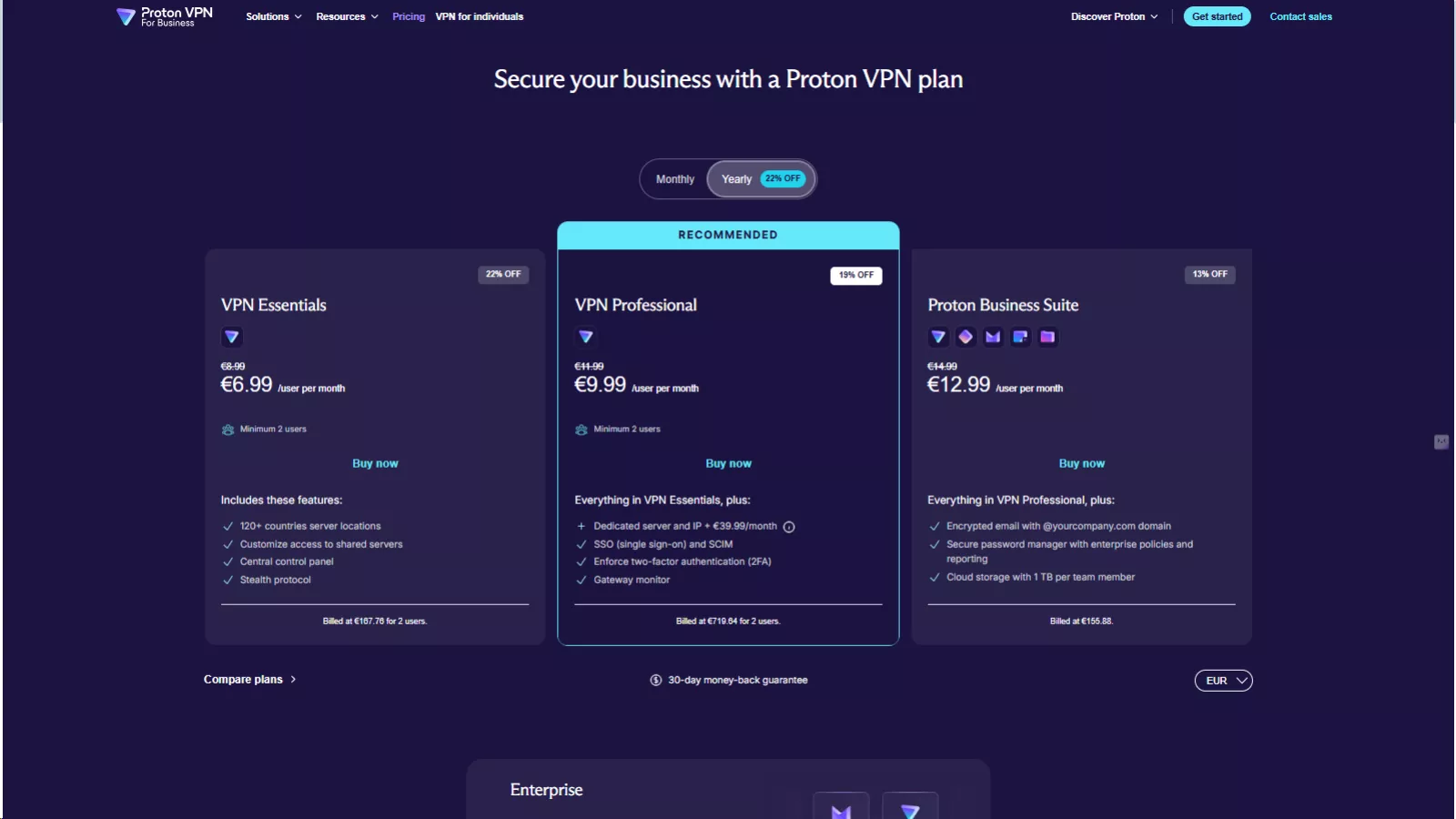Click the Proton Calendar icon in Business Suite
Image resolution: width=1456 pixels, height=819 pixels.
pyautogui.click(x=1020, y=337)
